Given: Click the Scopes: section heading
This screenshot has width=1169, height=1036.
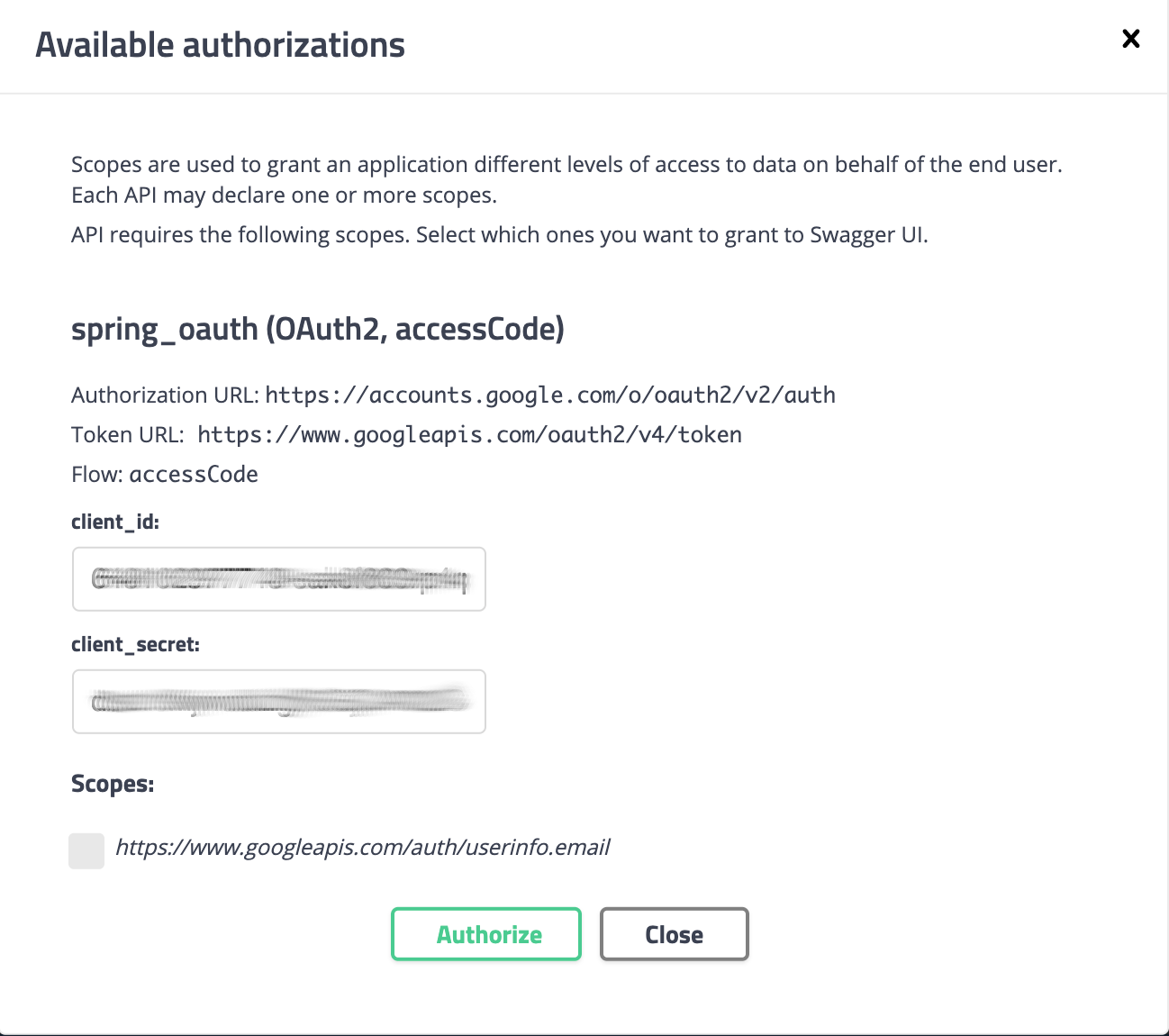Looking at the screenshot, I should click(113, 785).
